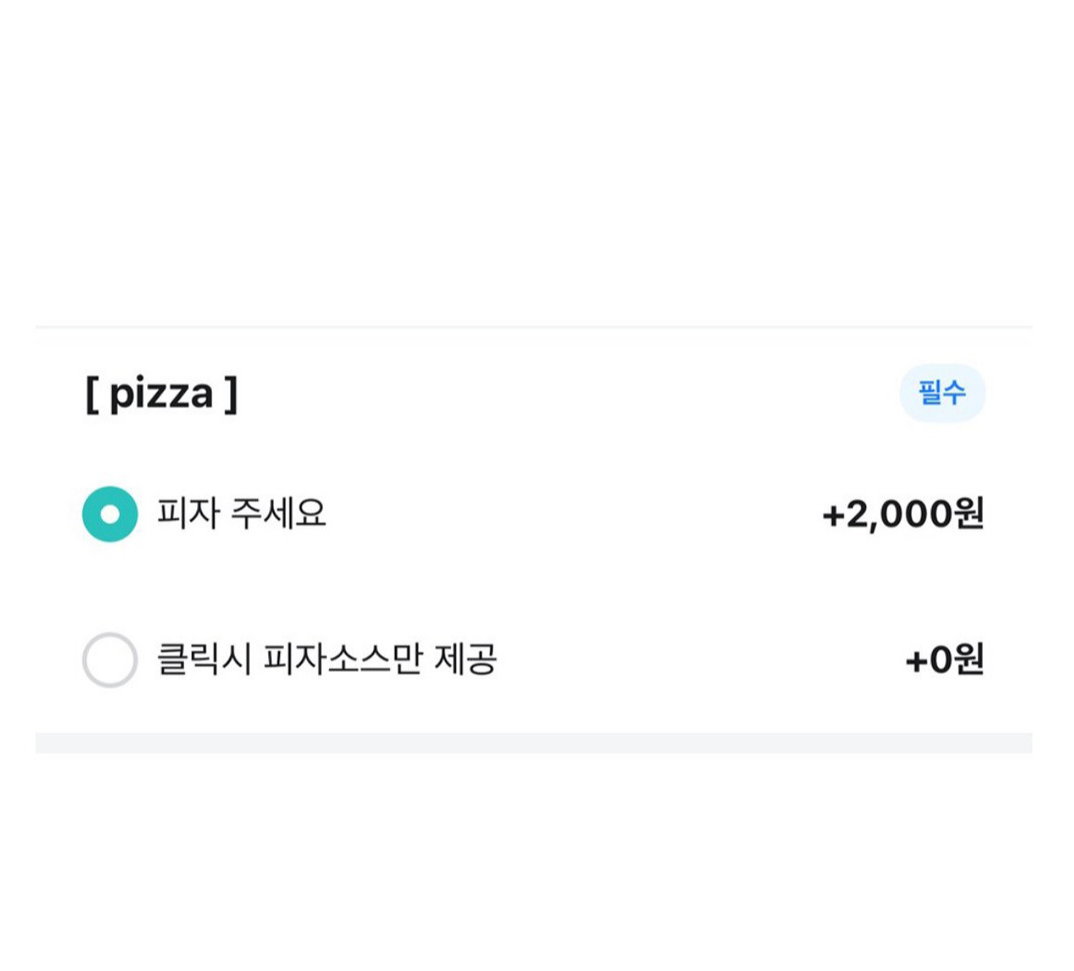Click the [ pizza ] section heading
The height and width of the screenshot is (971, 1074).
(x=162, y=393)
